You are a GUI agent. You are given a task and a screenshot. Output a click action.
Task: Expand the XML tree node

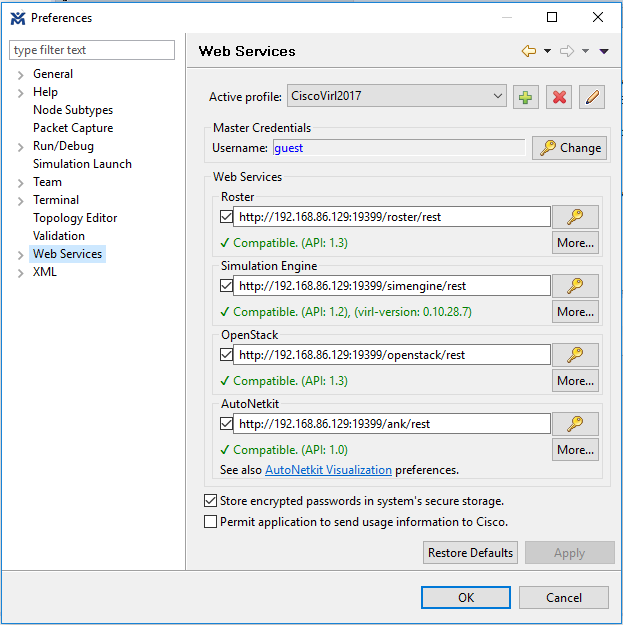(21, 273)
